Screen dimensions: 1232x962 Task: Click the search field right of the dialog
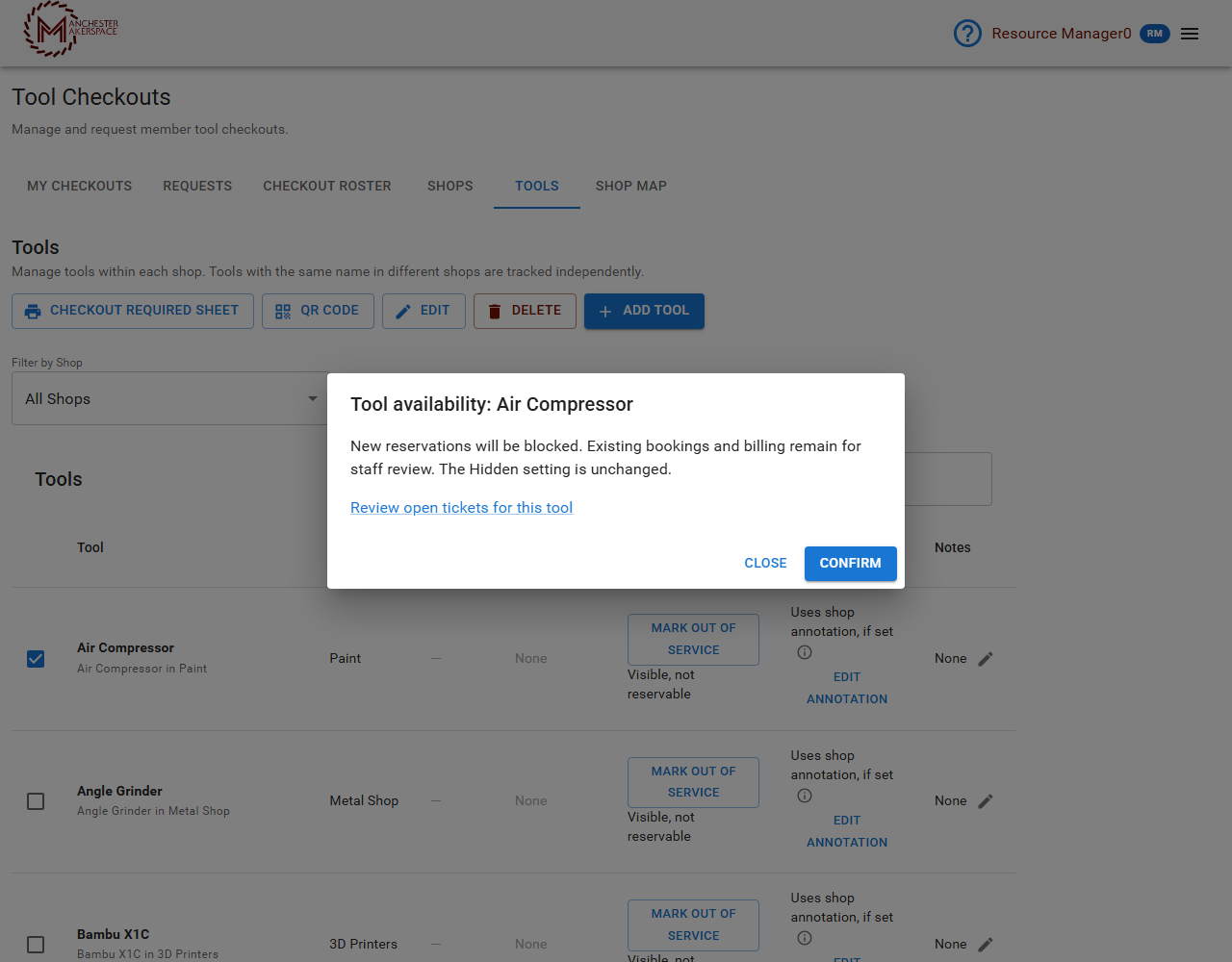pos(948,479)
